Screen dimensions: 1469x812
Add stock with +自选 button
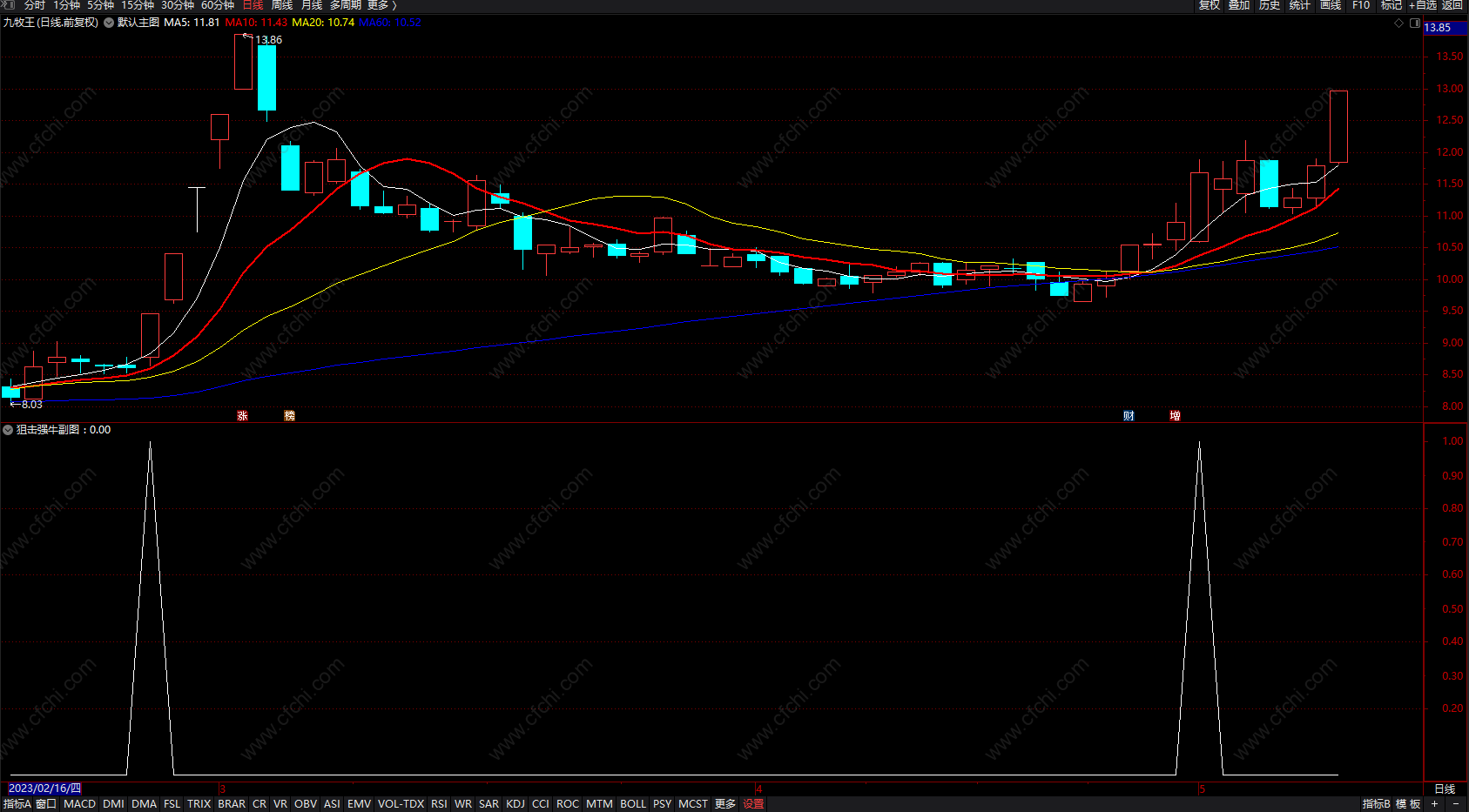pyautogui.click(x=1423, y=5)
